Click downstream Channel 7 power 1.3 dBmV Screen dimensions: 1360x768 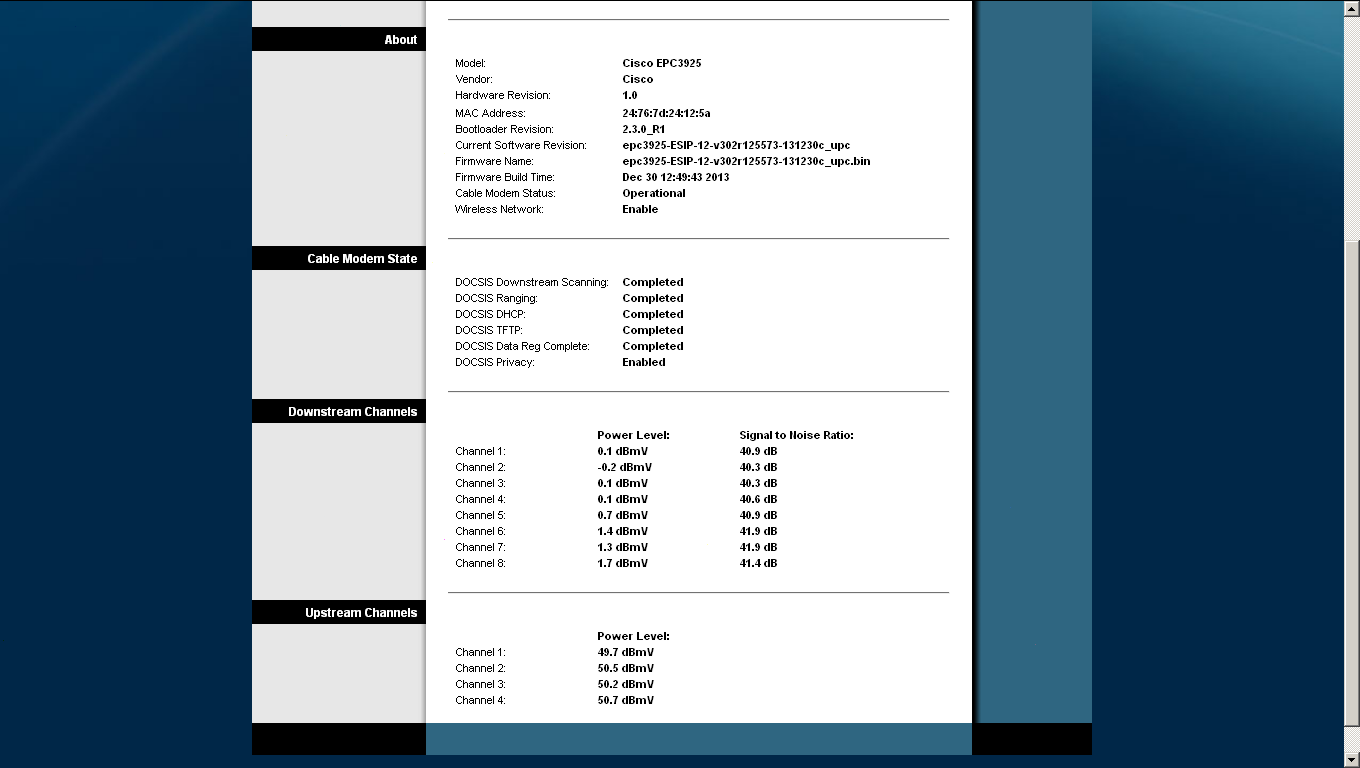pyautogui.click(x=623, y=547)
